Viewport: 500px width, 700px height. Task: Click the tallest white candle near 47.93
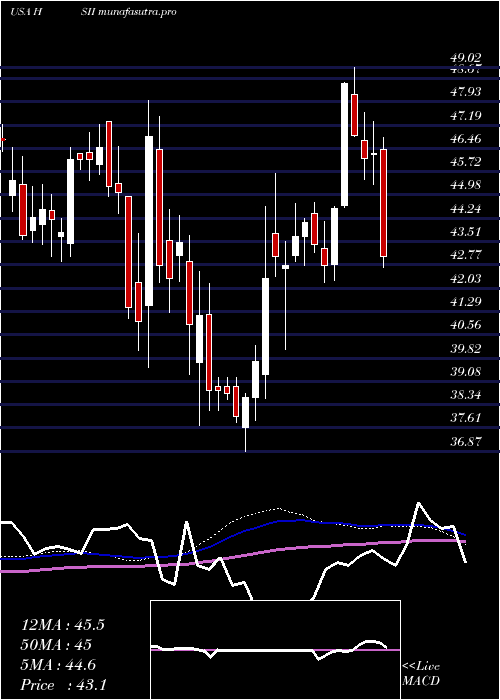pyautogui.click(x=344, y=145)
